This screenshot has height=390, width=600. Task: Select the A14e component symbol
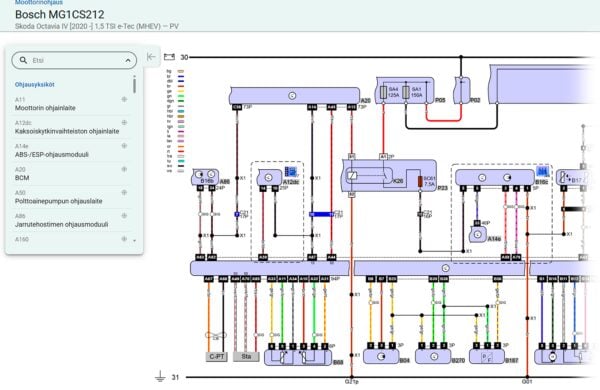(x=478, y=234)
